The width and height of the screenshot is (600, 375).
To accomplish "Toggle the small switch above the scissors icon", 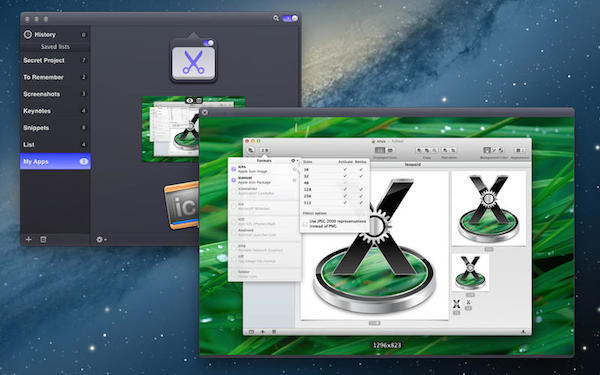I will click(209, 43).
